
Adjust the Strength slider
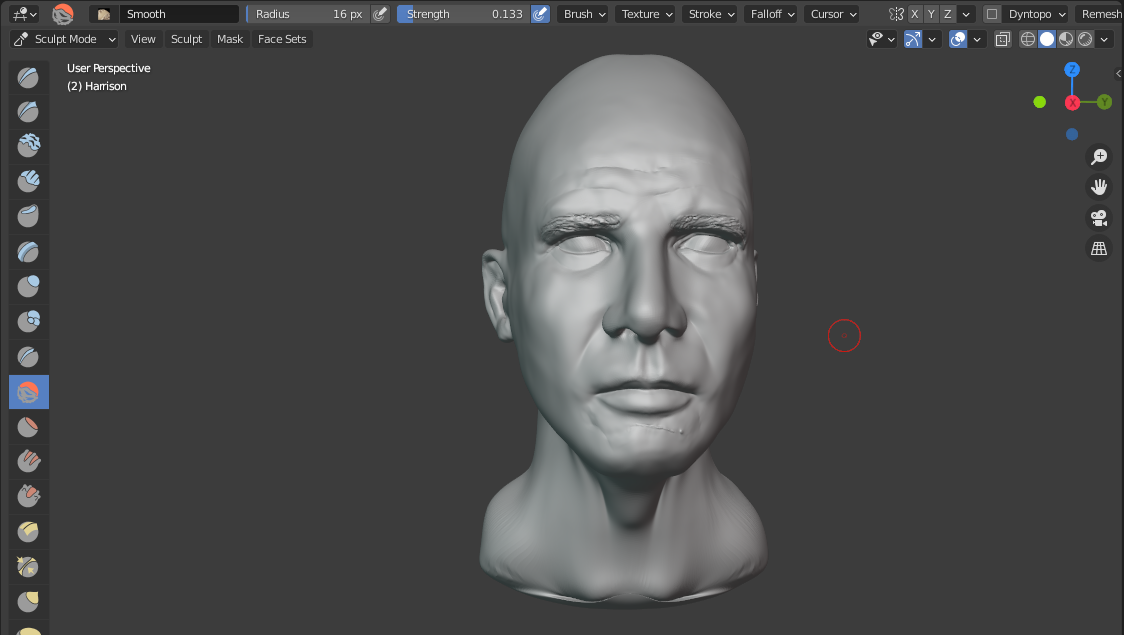(x=464, y=14)
